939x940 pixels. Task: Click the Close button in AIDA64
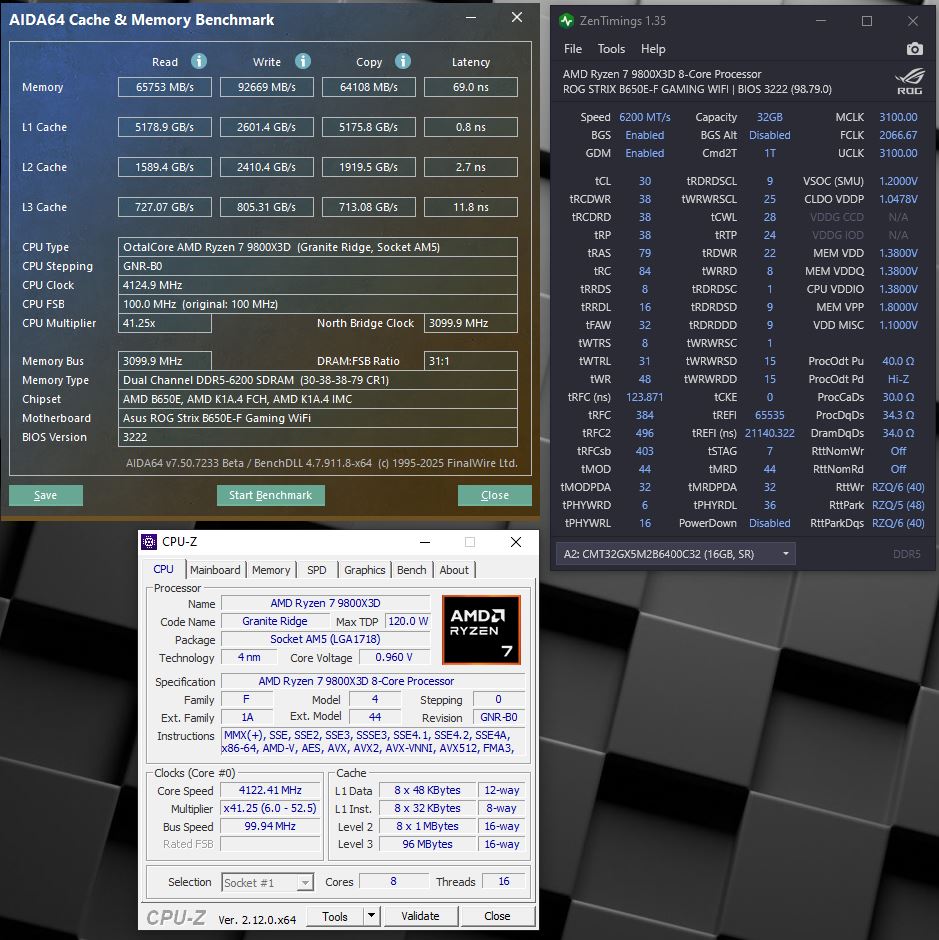[495, 495]
